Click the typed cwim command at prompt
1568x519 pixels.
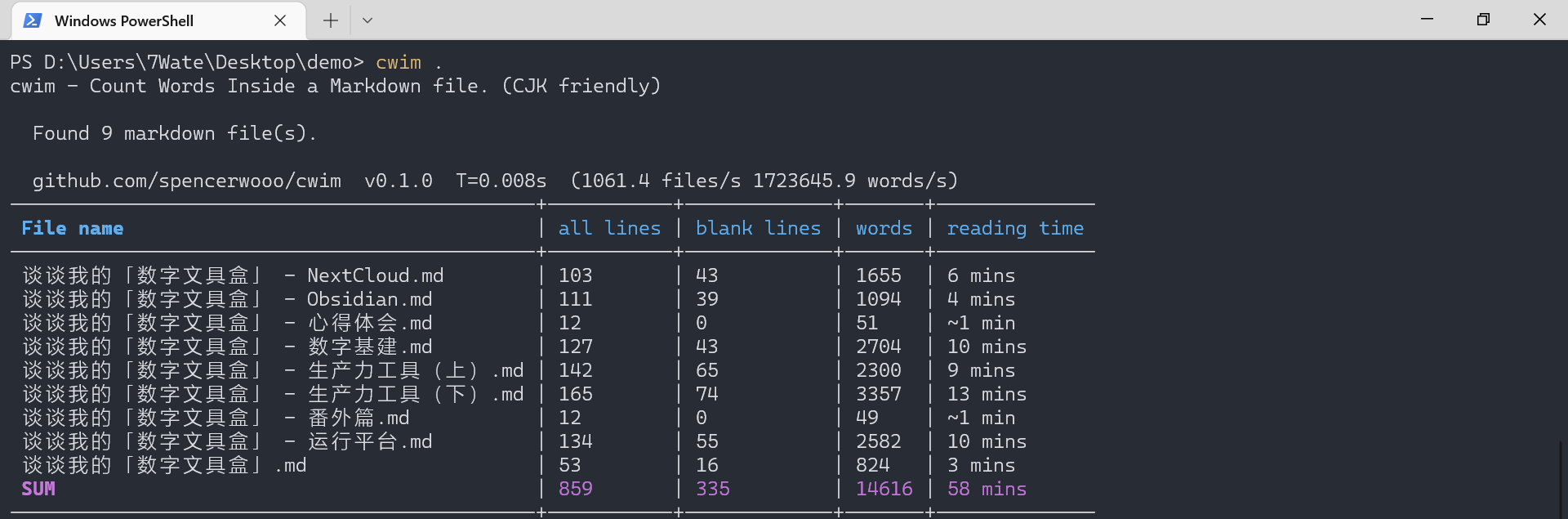(399, 63)
